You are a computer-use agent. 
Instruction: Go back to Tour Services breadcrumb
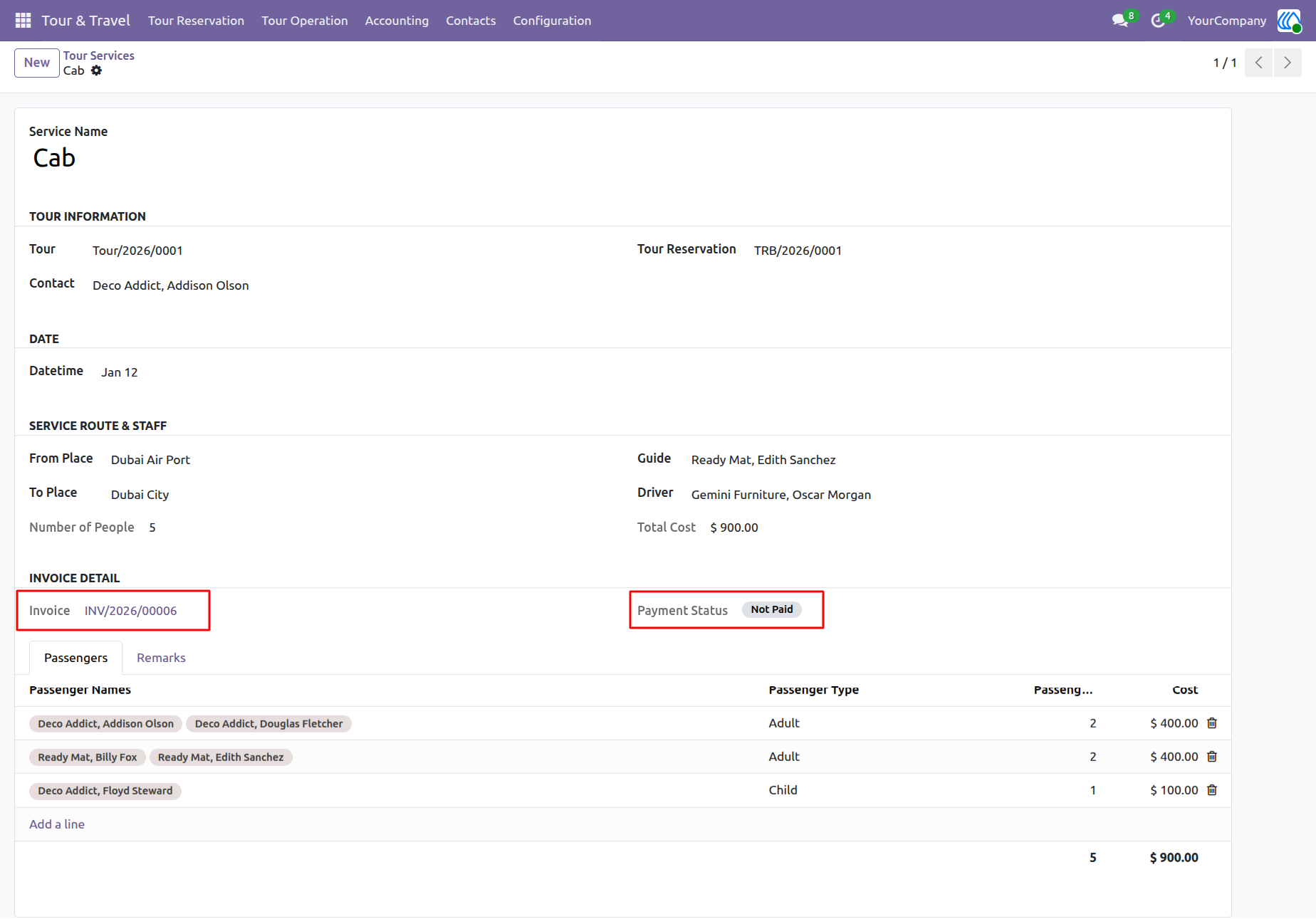(x=99, y=56)
